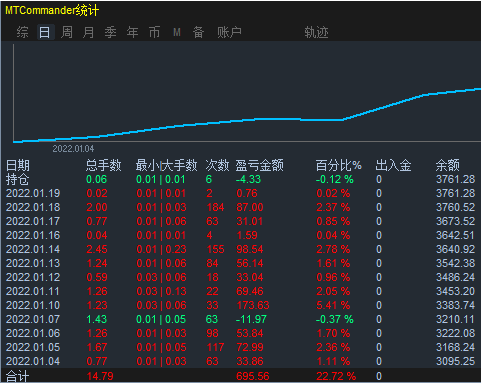The height and width of the screenshot is (383, 481).
Task: Click the 2.45 total lots cell
Action: point(97,249)
